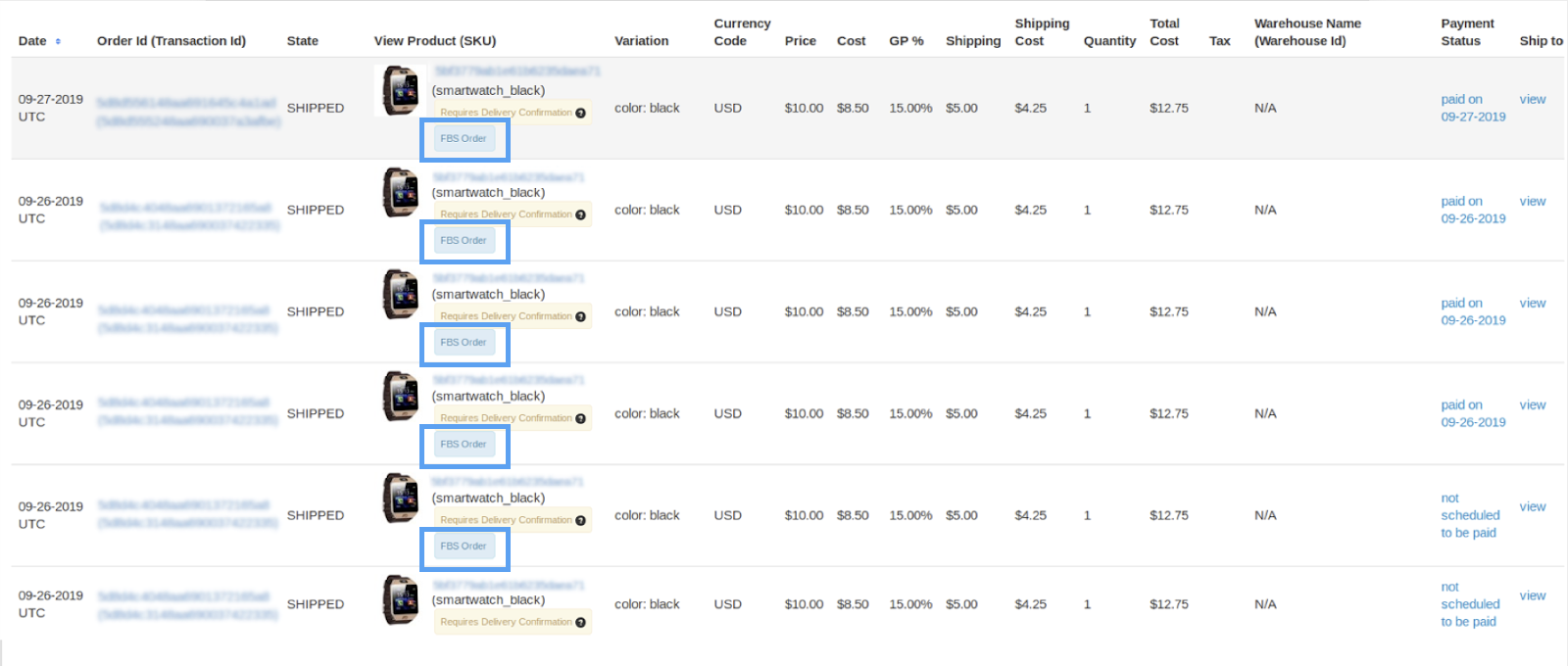The width and height of the screenshot is (1568, 666).
Task: Open the smartwatch thumbnail in the last row
Action: 400,599
